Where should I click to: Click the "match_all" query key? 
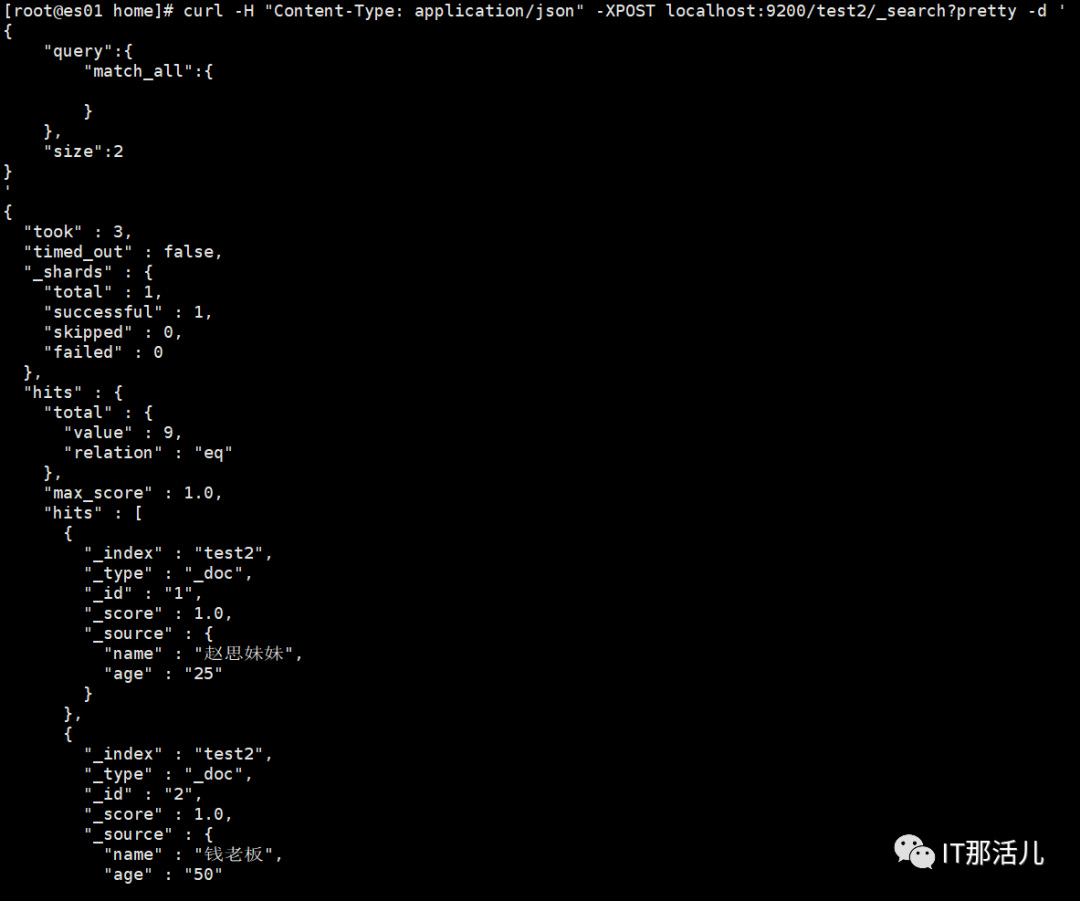(138, 72)
